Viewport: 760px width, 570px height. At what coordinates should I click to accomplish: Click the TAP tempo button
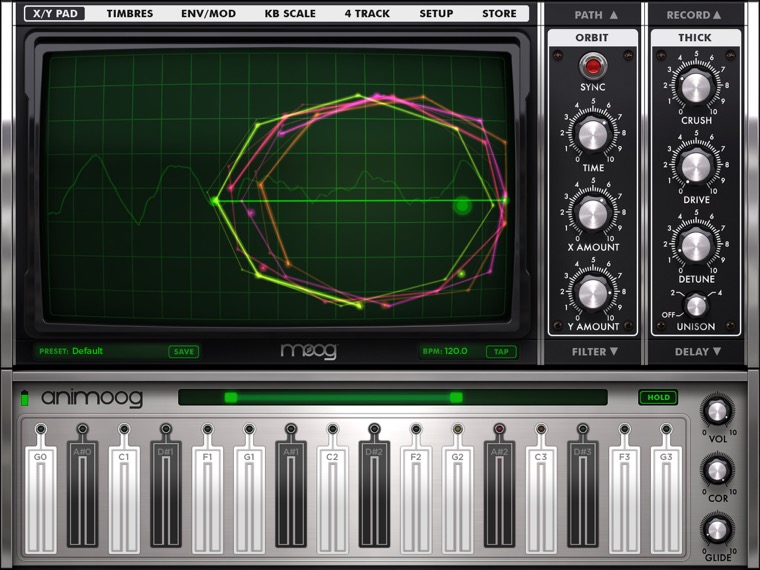coord(501,351)
